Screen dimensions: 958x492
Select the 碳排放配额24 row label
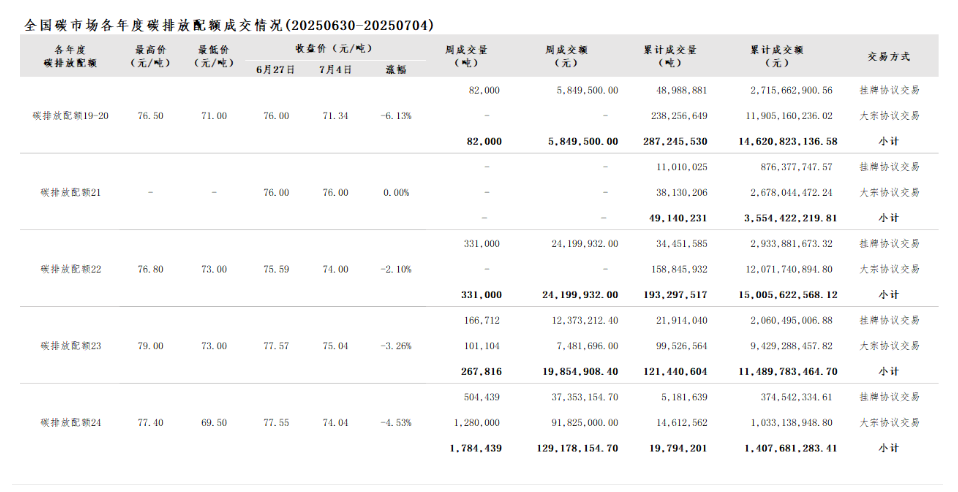pos(71,423)
